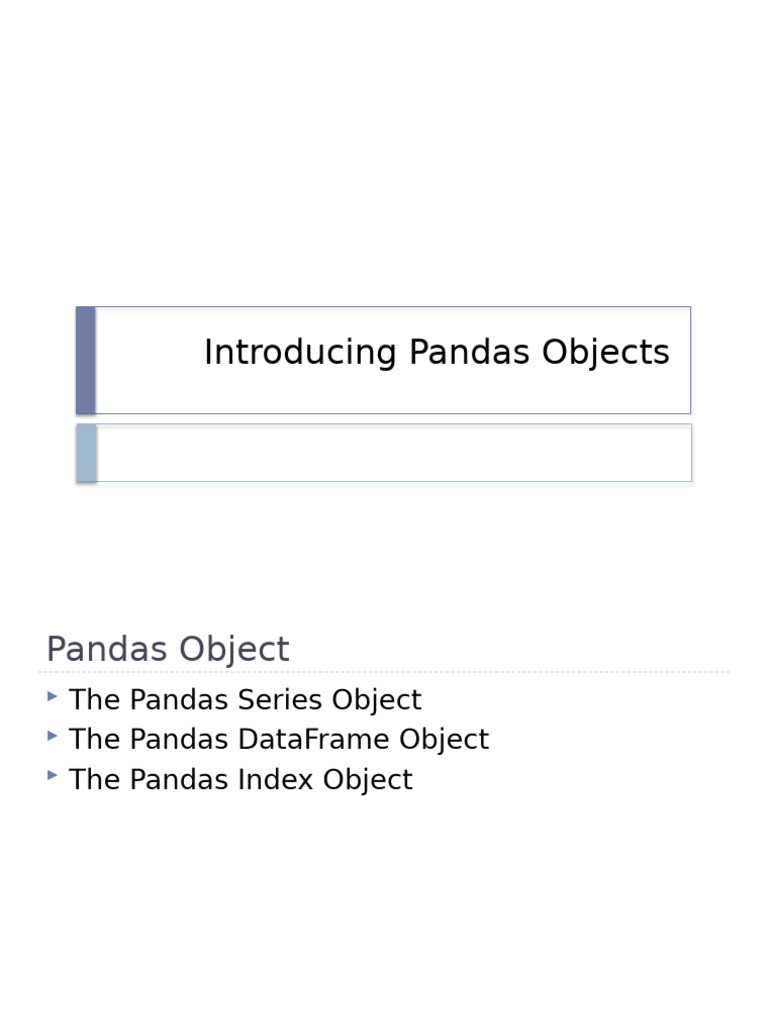Click the word "Index" in third bullet
The width and height of the screenshot is (768, 1024).
pyautogui.click(x=276, y=779)
